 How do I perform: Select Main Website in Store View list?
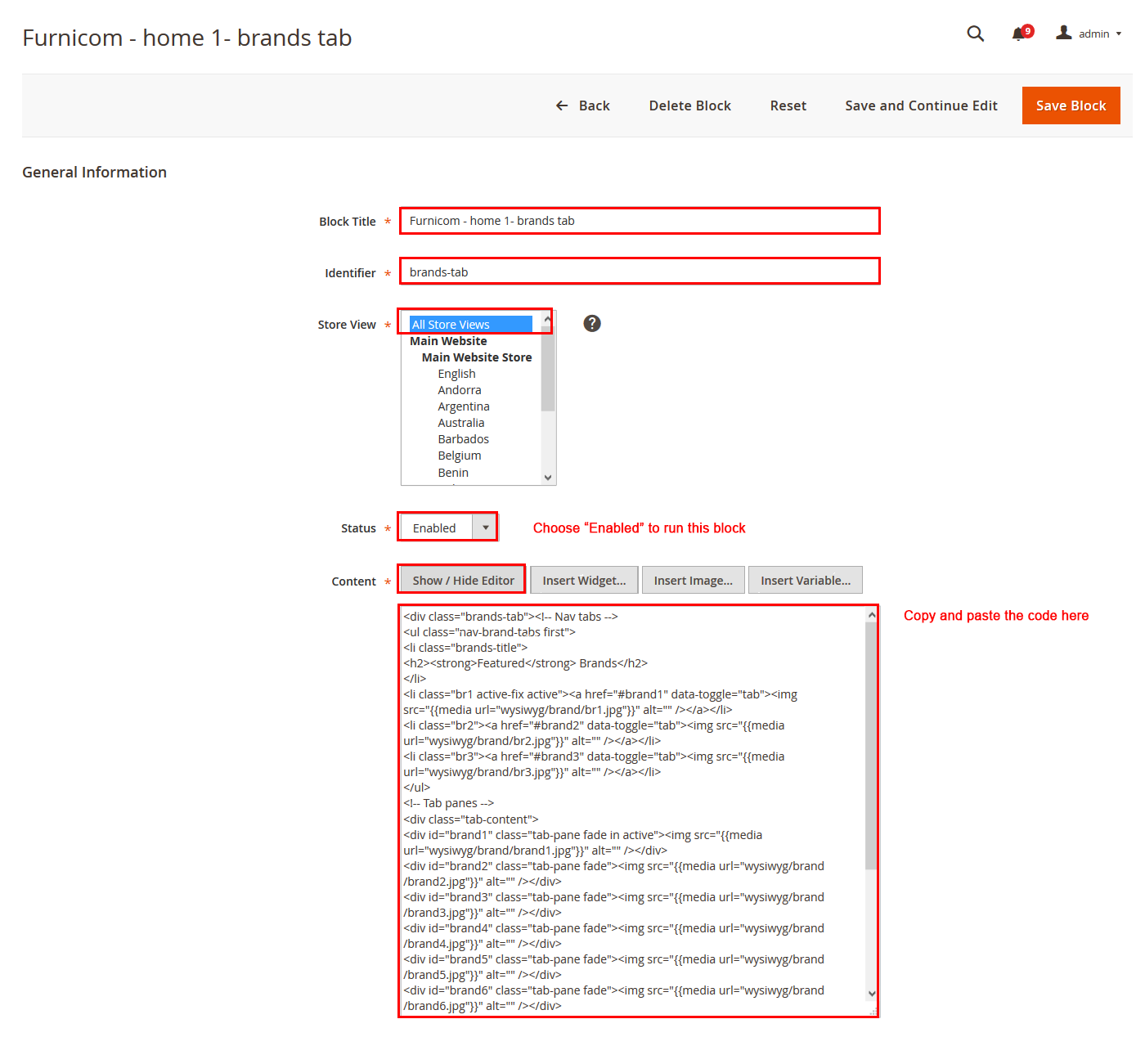coord(448,341)
